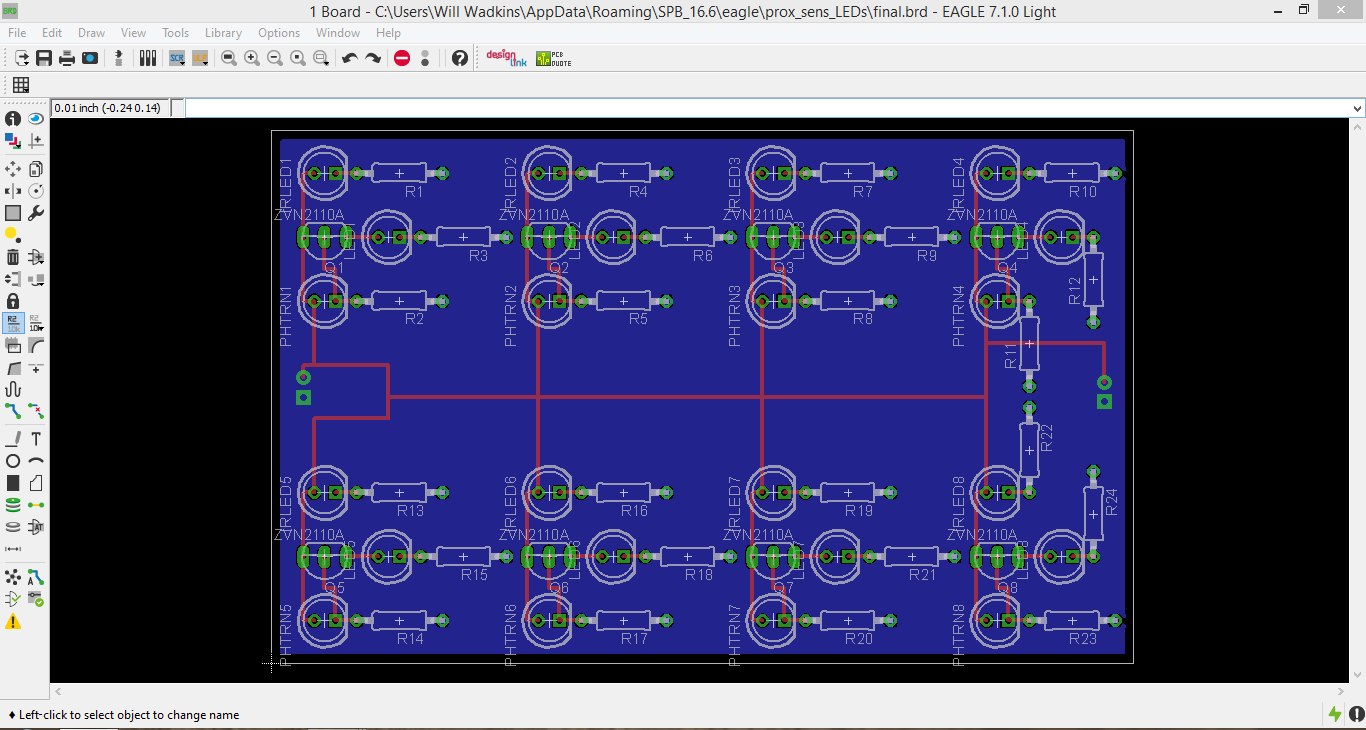This screenshot has width=1366, height=730.
Task: Click the Undo arrow icon
Action: (350, 57)
